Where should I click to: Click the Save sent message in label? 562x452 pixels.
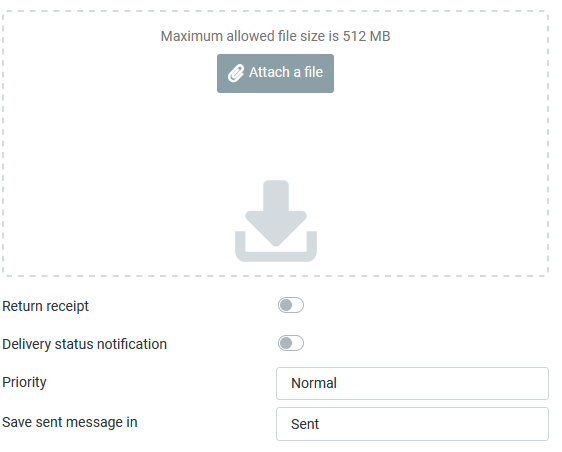pos(70,422)
